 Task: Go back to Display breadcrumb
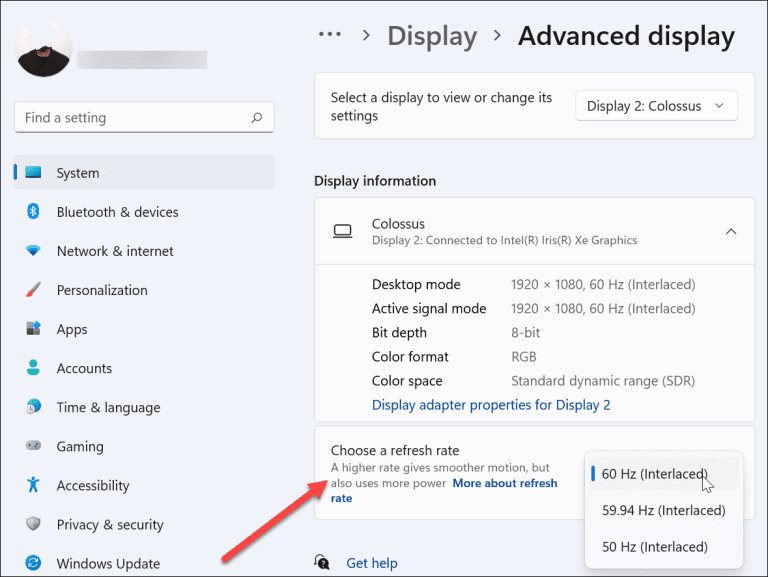pyautogui.click(x=432, y=36)
